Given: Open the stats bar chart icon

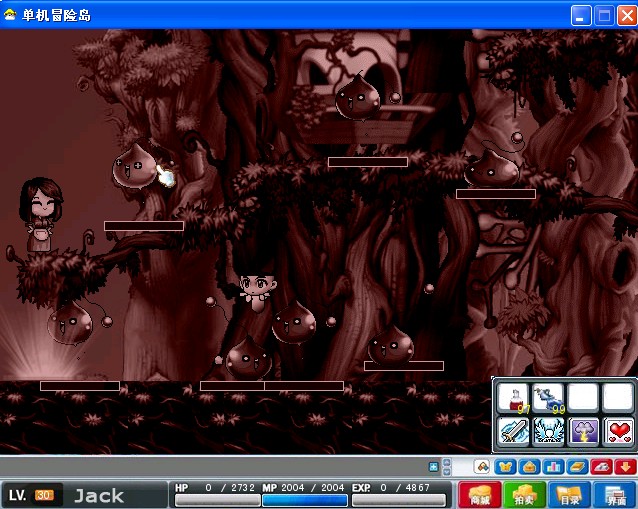Looking at the screenshot, I should point(553,467).
